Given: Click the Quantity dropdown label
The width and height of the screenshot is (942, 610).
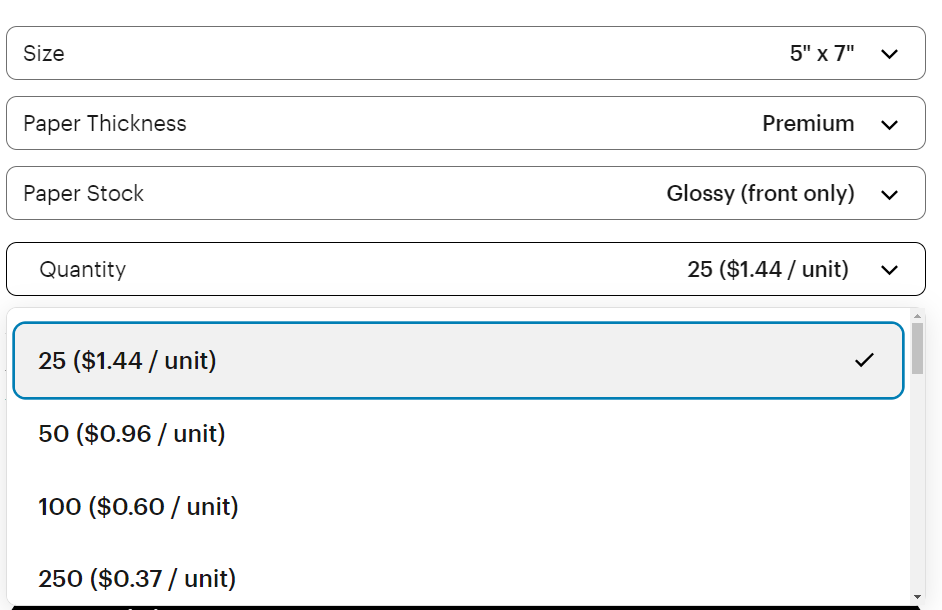Looking at the screenshot, I should click(x=83, y=270).
